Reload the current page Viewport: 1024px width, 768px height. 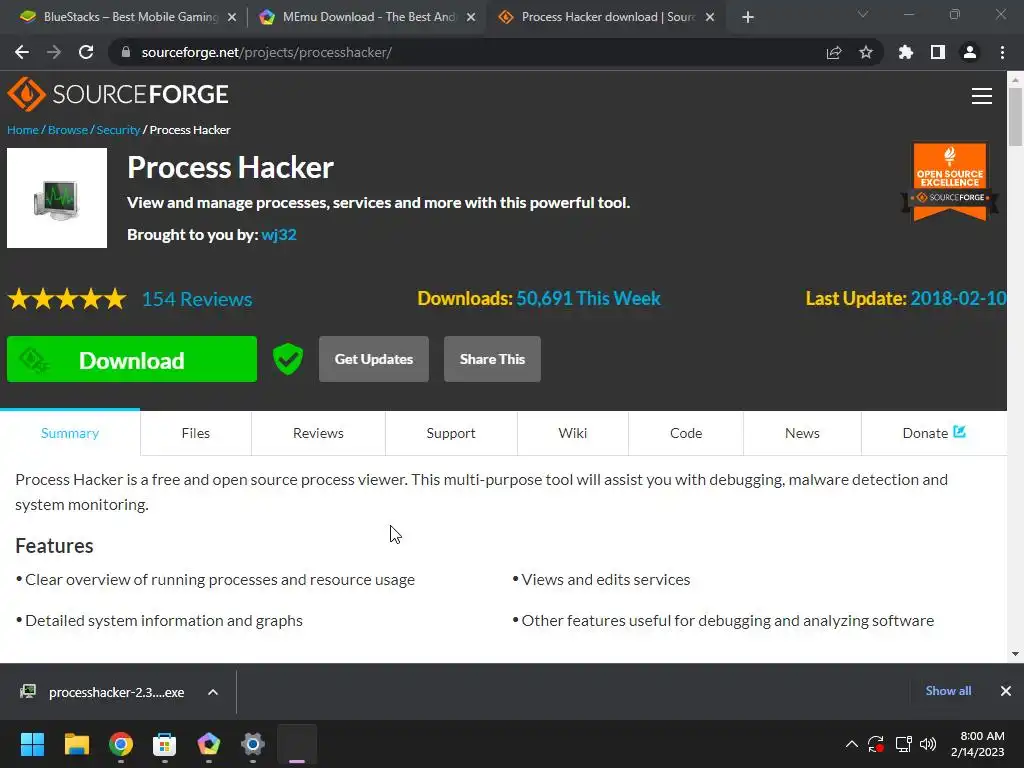pos(86,52)
